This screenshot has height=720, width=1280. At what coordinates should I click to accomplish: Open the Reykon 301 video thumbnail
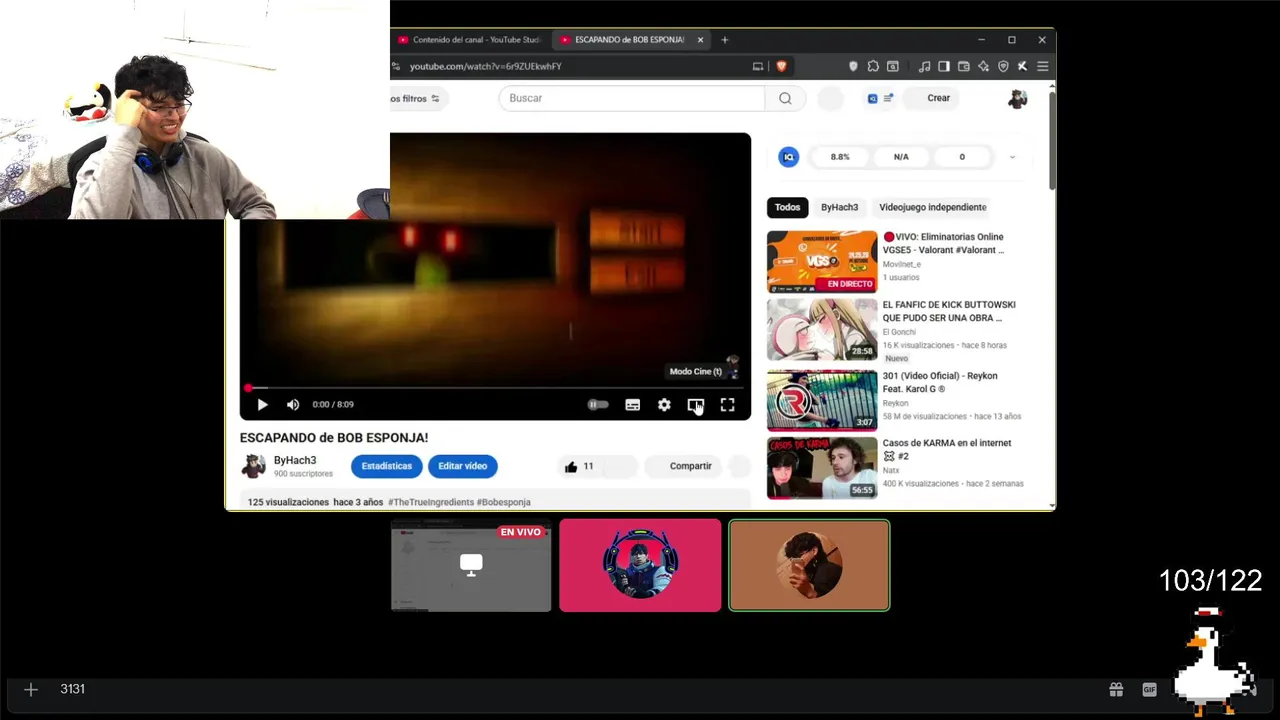pos(822,400)
